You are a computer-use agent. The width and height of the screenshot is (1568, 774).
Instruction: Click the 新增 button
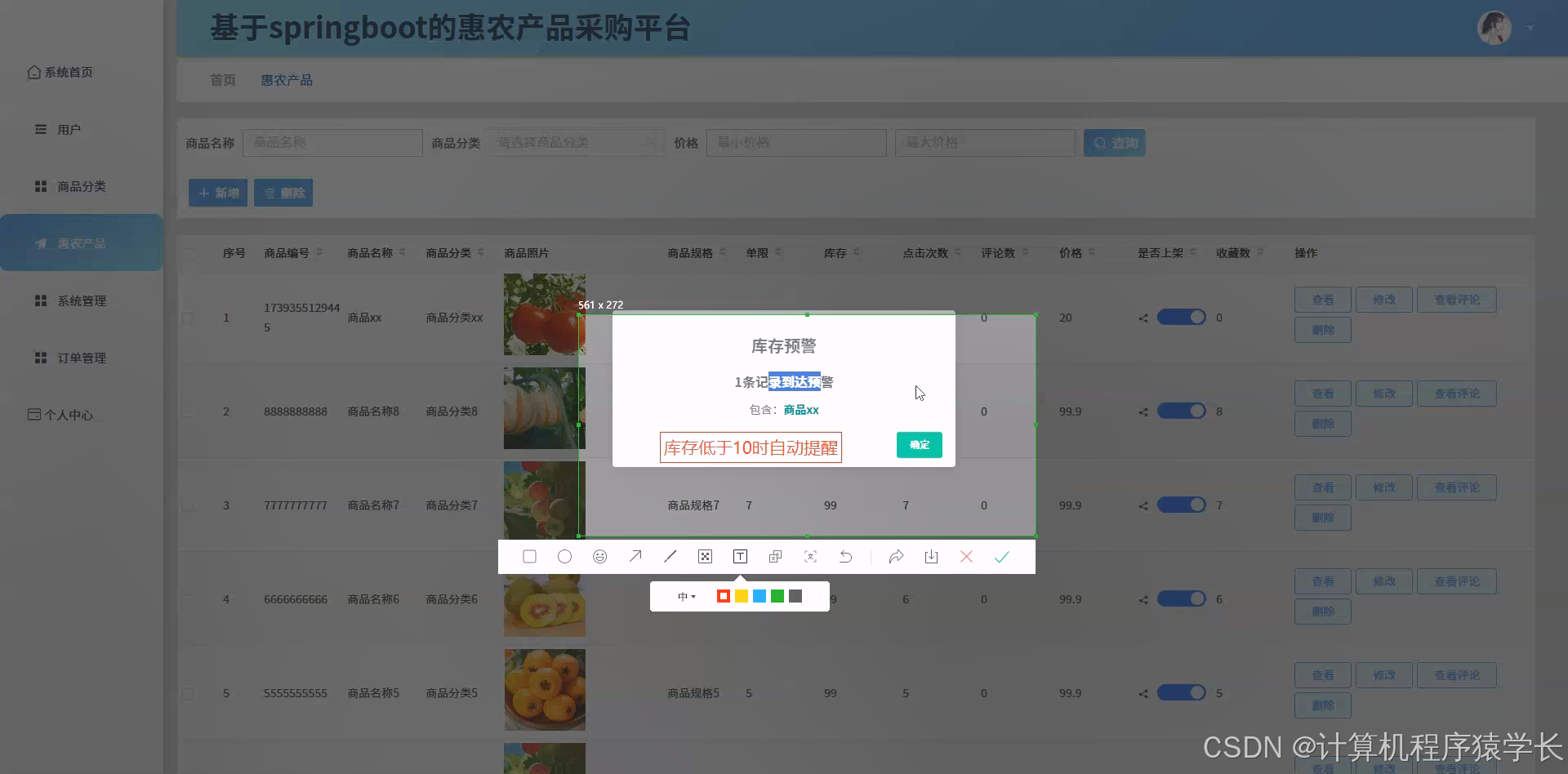(x=217, y=193)
